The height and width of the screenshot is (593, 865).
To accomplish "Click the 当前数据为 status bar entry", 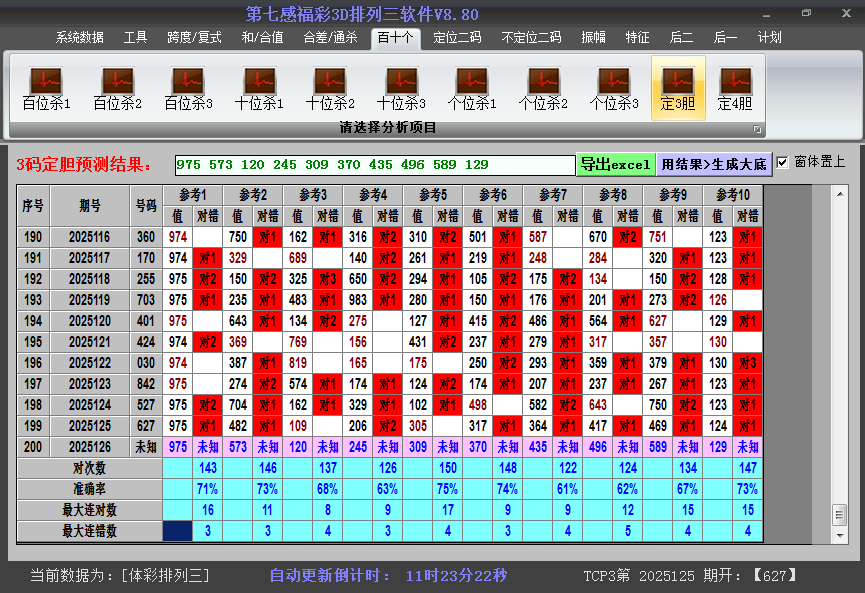I will click(120, 576).
